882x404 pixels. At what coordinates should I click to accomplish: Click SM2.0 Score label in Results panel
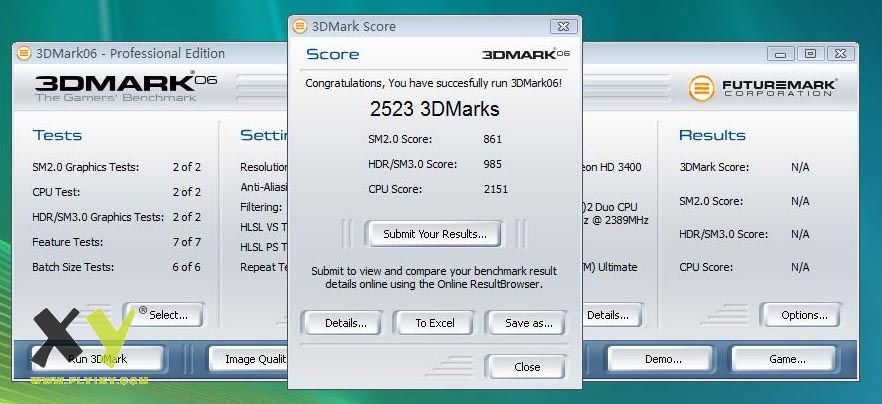click(711, 201)
